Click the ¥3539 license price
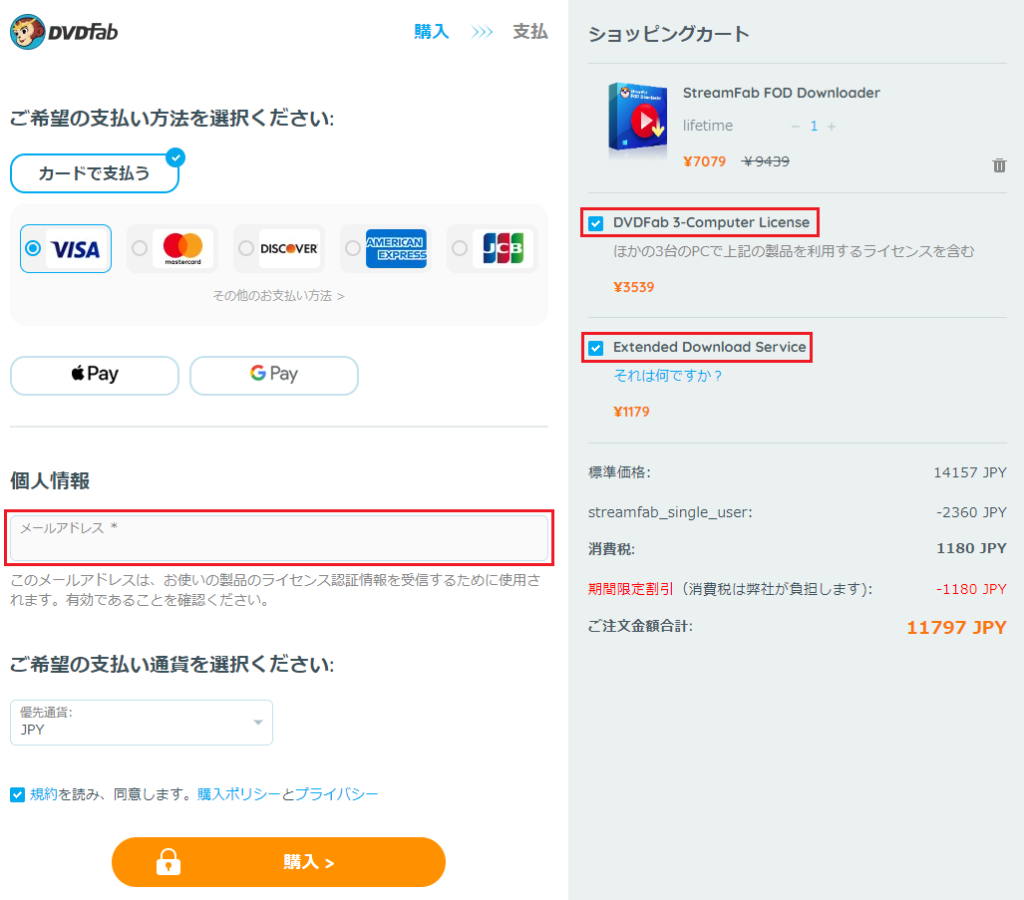Viewport: 1024px width, 900px height. pyautogui.click(x=633, y=287)
